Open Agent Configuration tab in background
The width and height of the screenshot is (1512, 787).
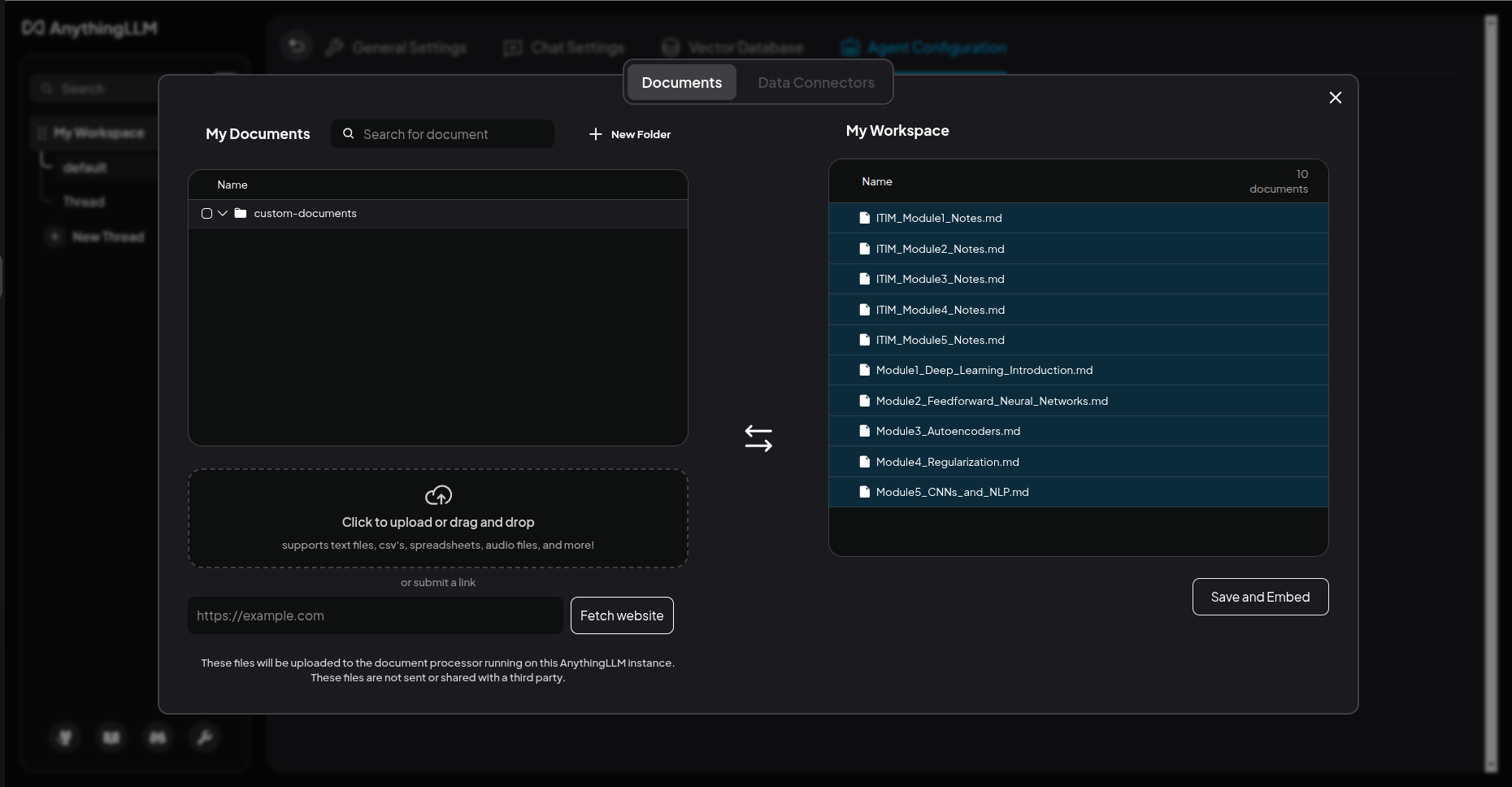pyautogui.click(x=923, y=47)
